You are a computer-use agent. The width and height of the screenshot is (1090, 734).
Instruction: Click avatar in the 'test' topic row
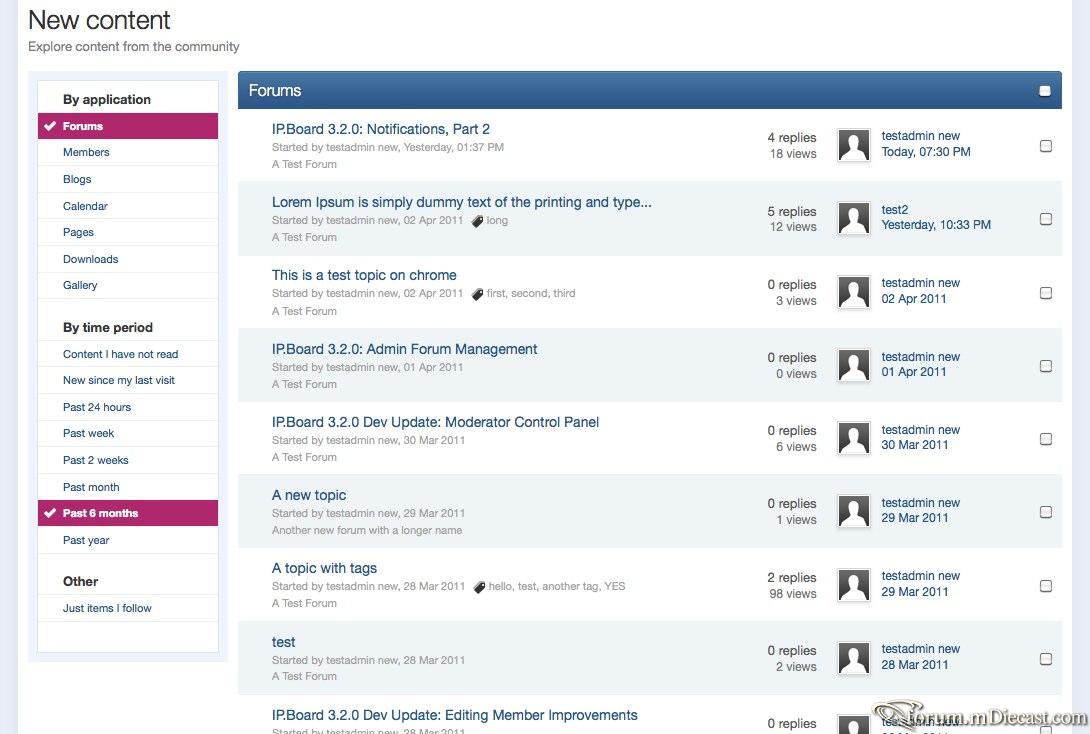click(854, 658)
